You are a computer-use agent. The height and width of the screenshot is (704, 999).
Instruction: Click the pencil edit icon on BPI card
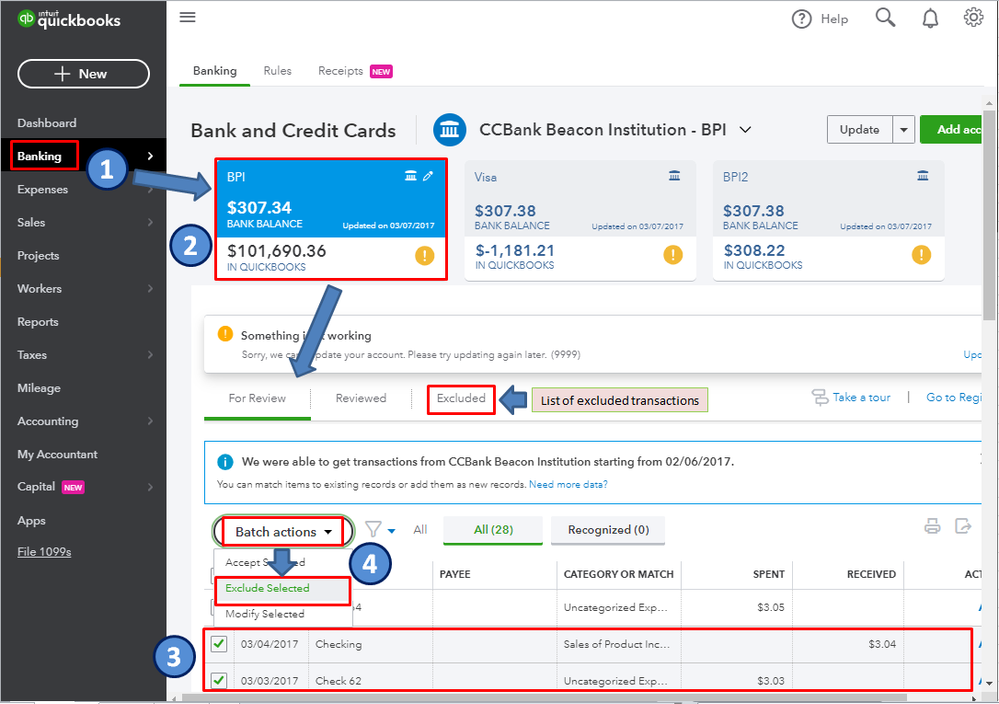428,176
